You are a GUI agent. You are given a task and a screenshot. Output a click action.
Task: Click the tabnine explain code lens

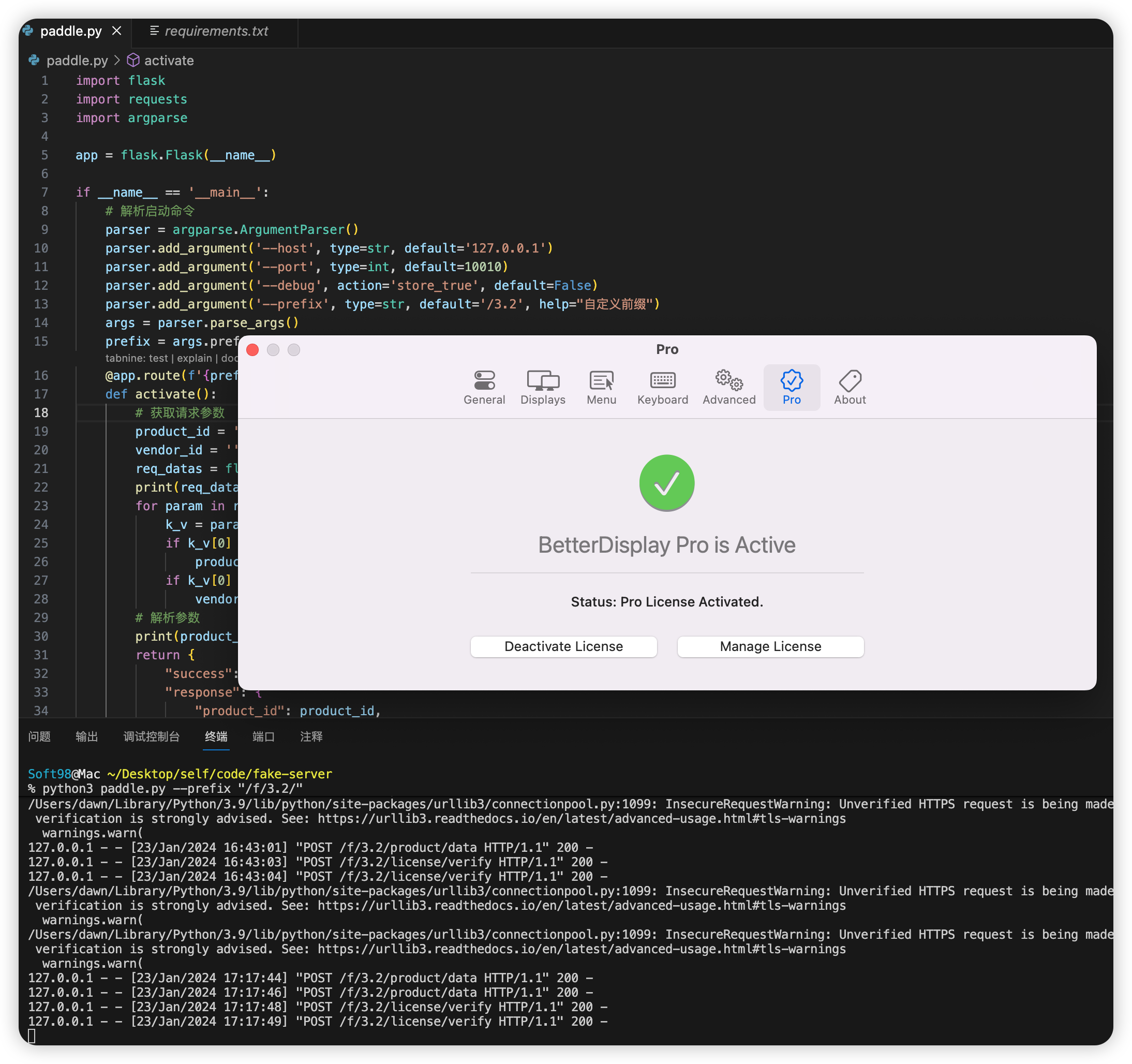(x=194, y=358)
